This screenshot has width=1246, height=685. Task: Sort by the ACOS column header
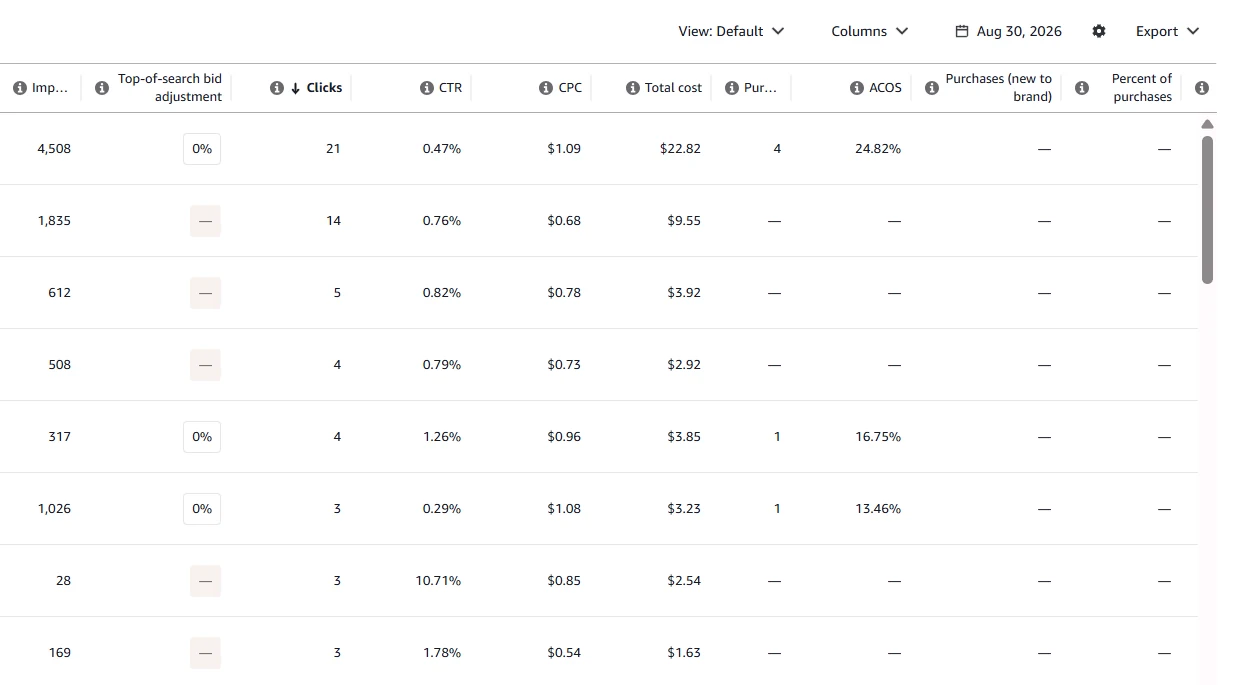pos(885,88)
